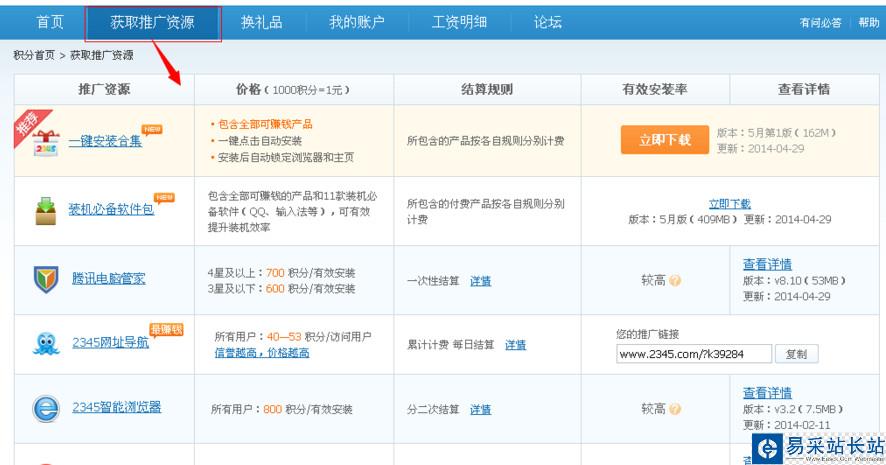Screen dimensions: 886x465
Task: Click the text 安装后自动锁定浏览器和主页
Action: tap(286, 158)
